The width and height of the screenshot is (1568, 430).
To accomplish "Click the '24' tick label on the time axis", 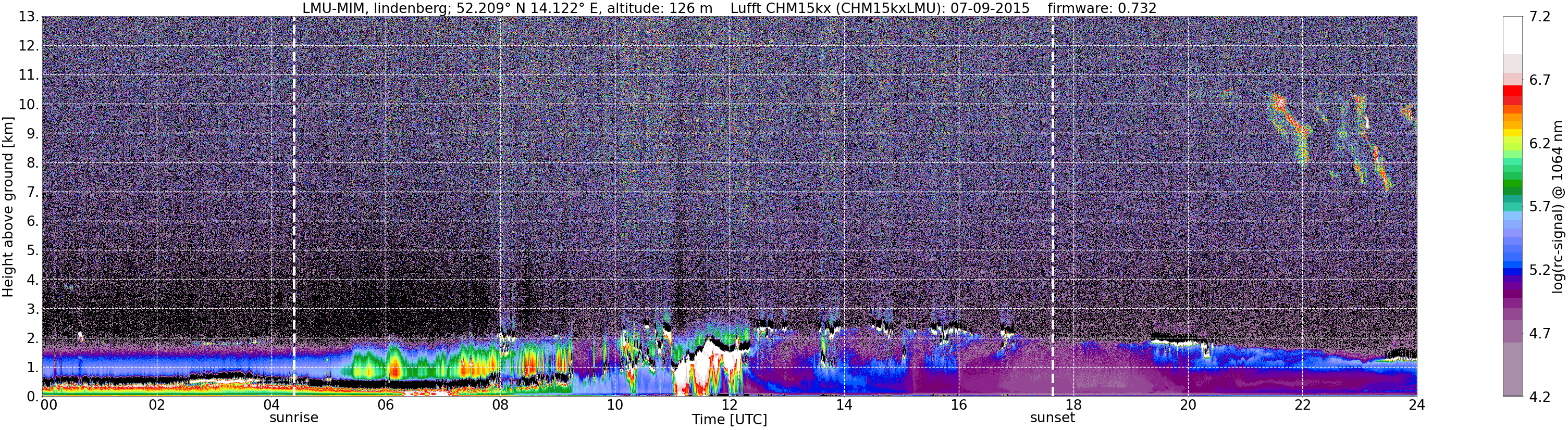I will [1416, 405].
